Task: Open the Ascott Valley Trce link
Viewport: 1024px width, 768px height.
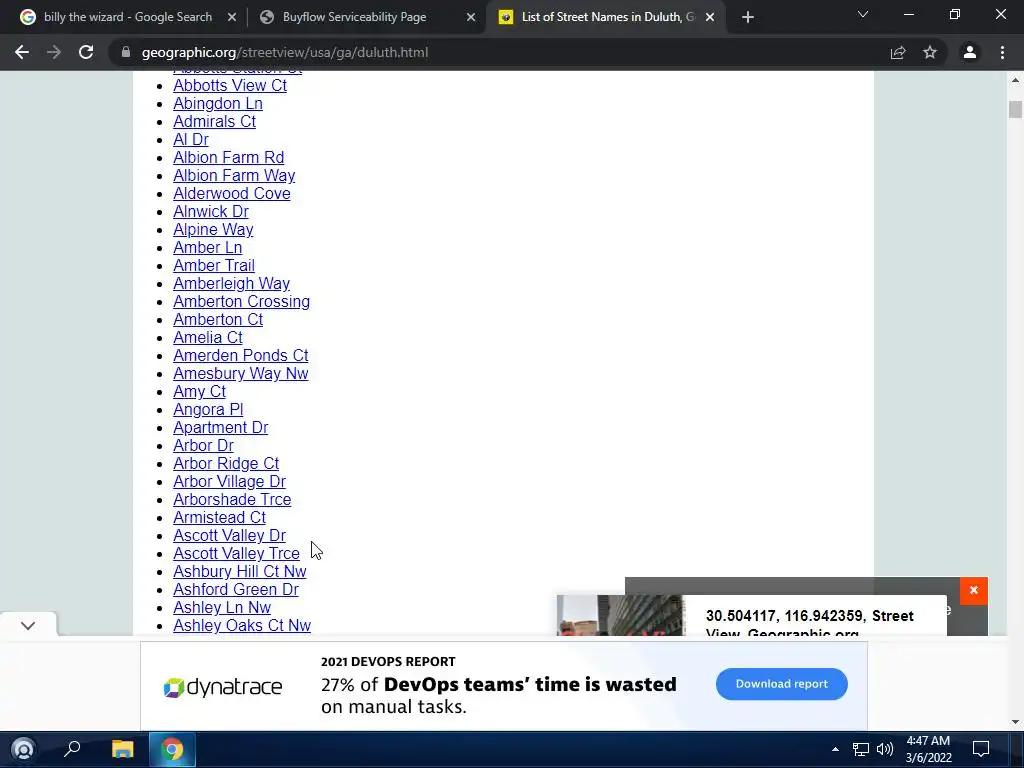Action: [236, 554]
